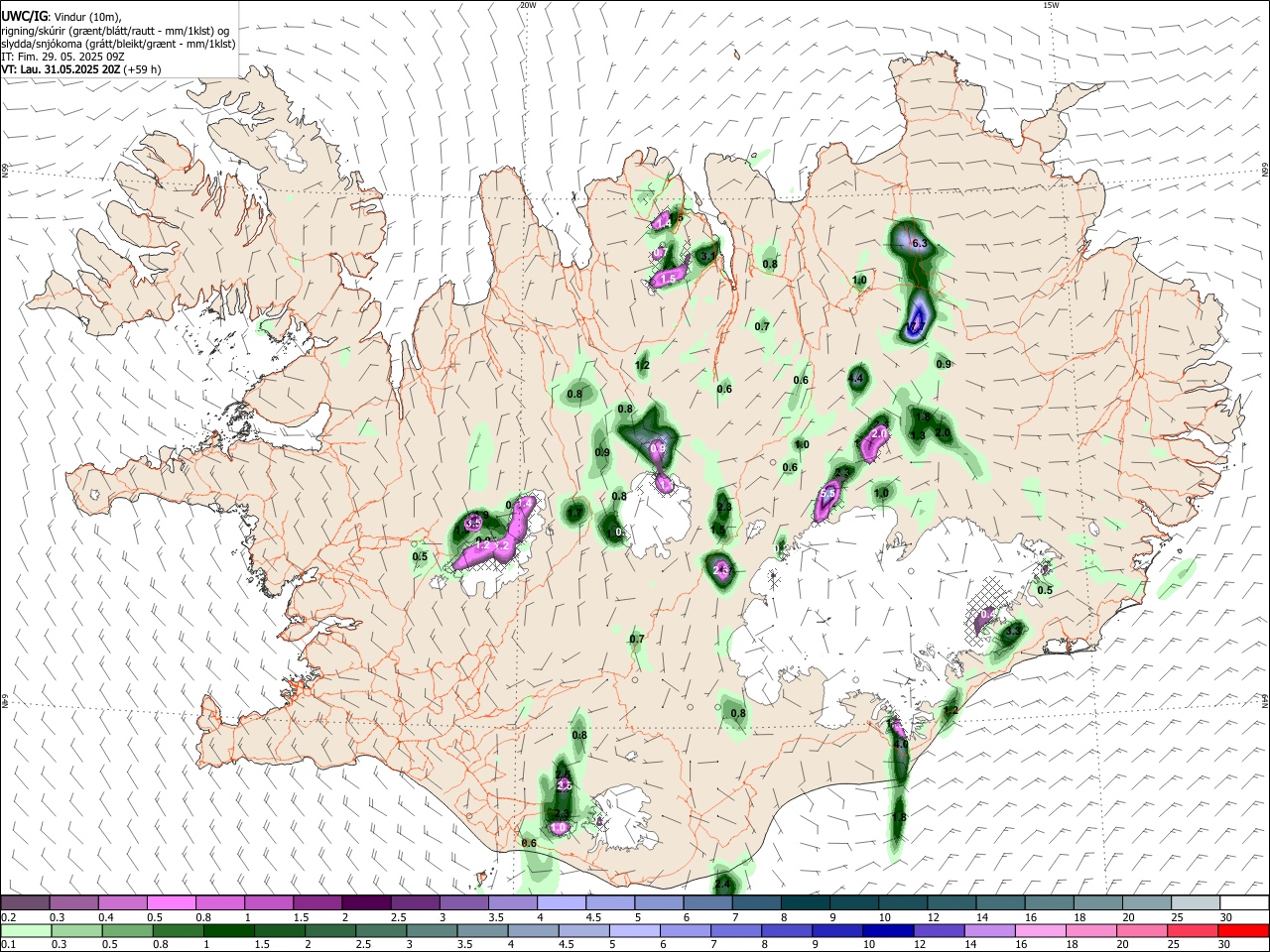The width and height of the screenshot is (1270, 952).
Task: Pick top-row swatch between 1.5 and 2
Action: (x=317, y=903)
